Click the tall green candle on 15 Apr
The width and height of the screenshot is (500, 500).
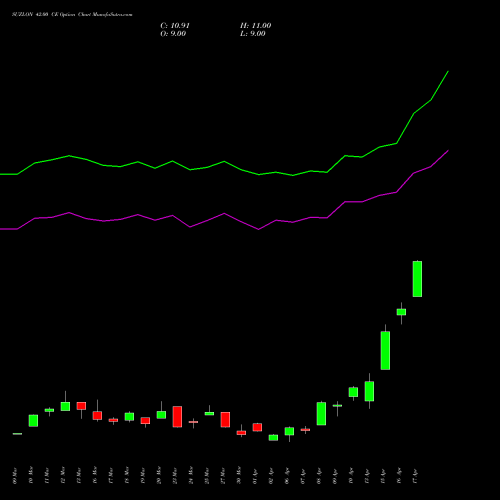[385, 350]
